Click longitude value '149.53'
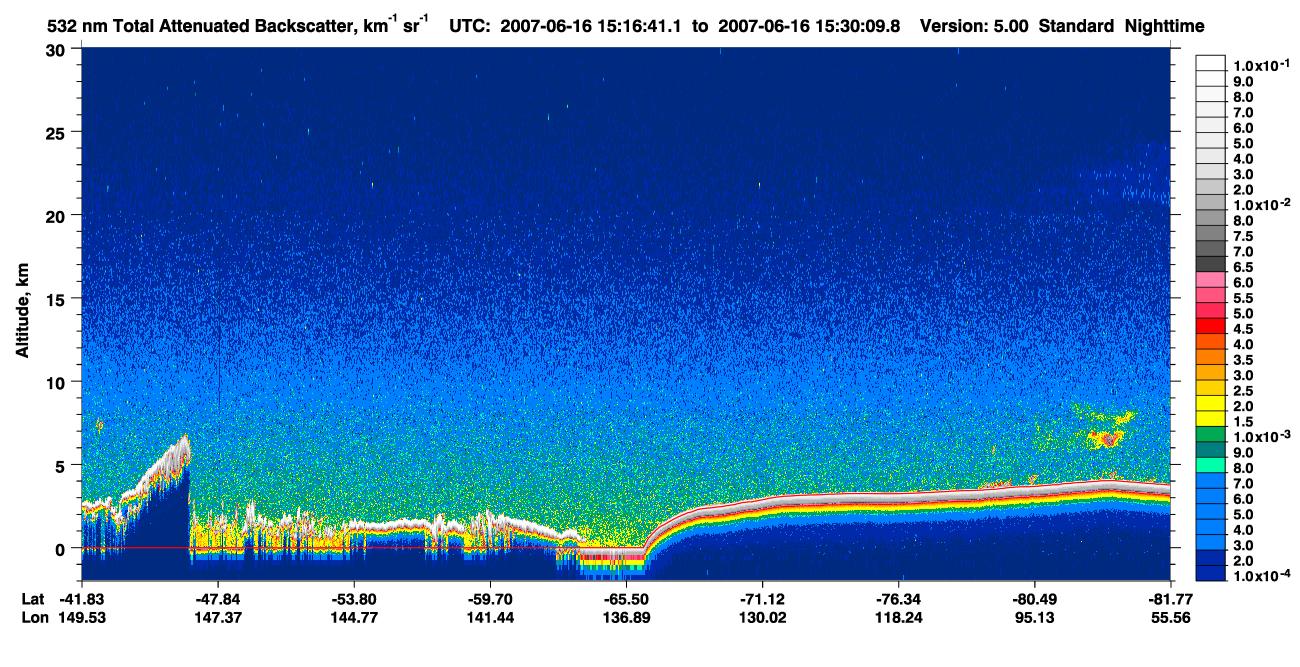1300x667 pixels. [x=82, y=617]
